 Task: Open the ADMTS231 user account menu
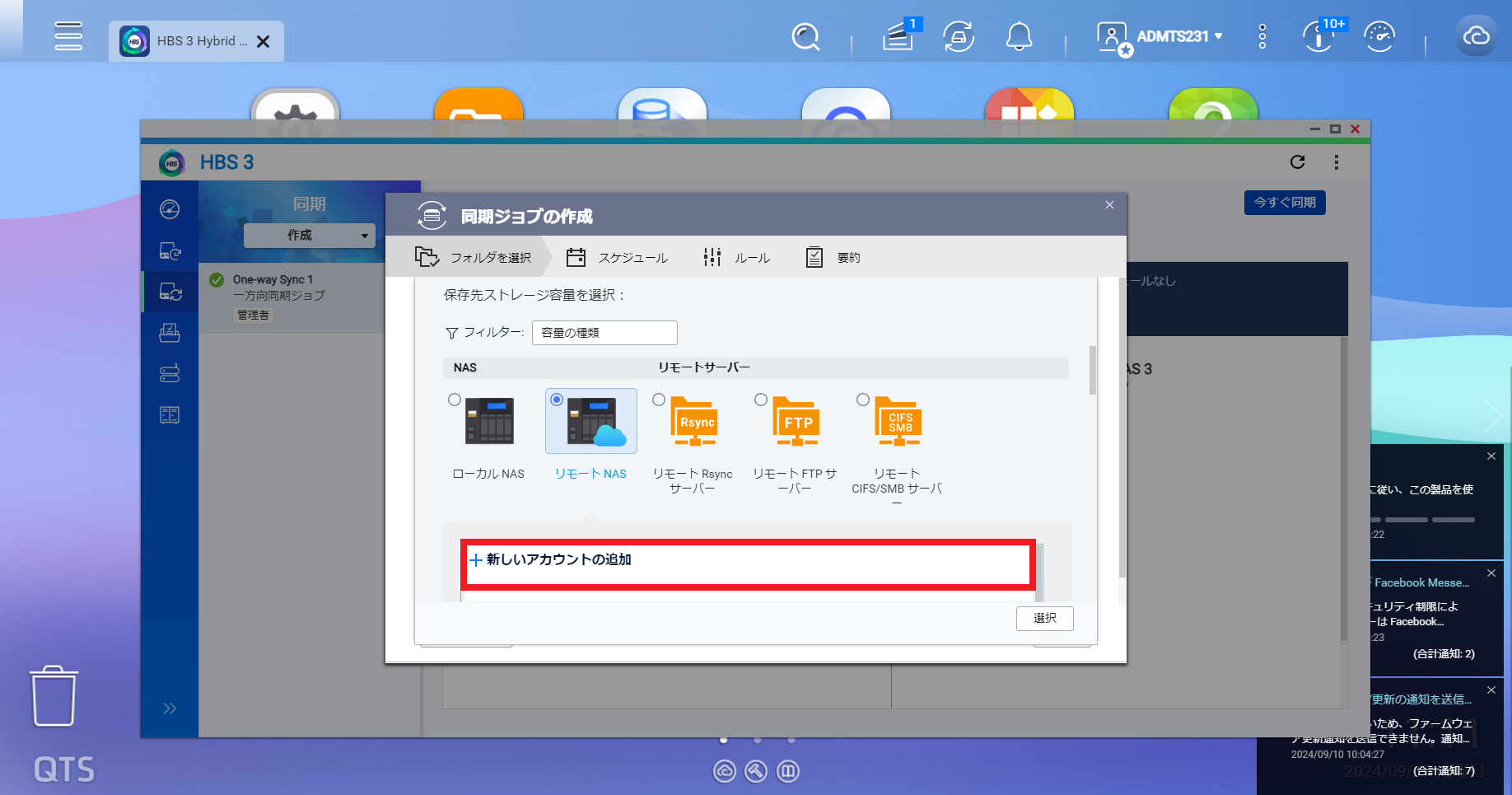tap(1160, 37)
